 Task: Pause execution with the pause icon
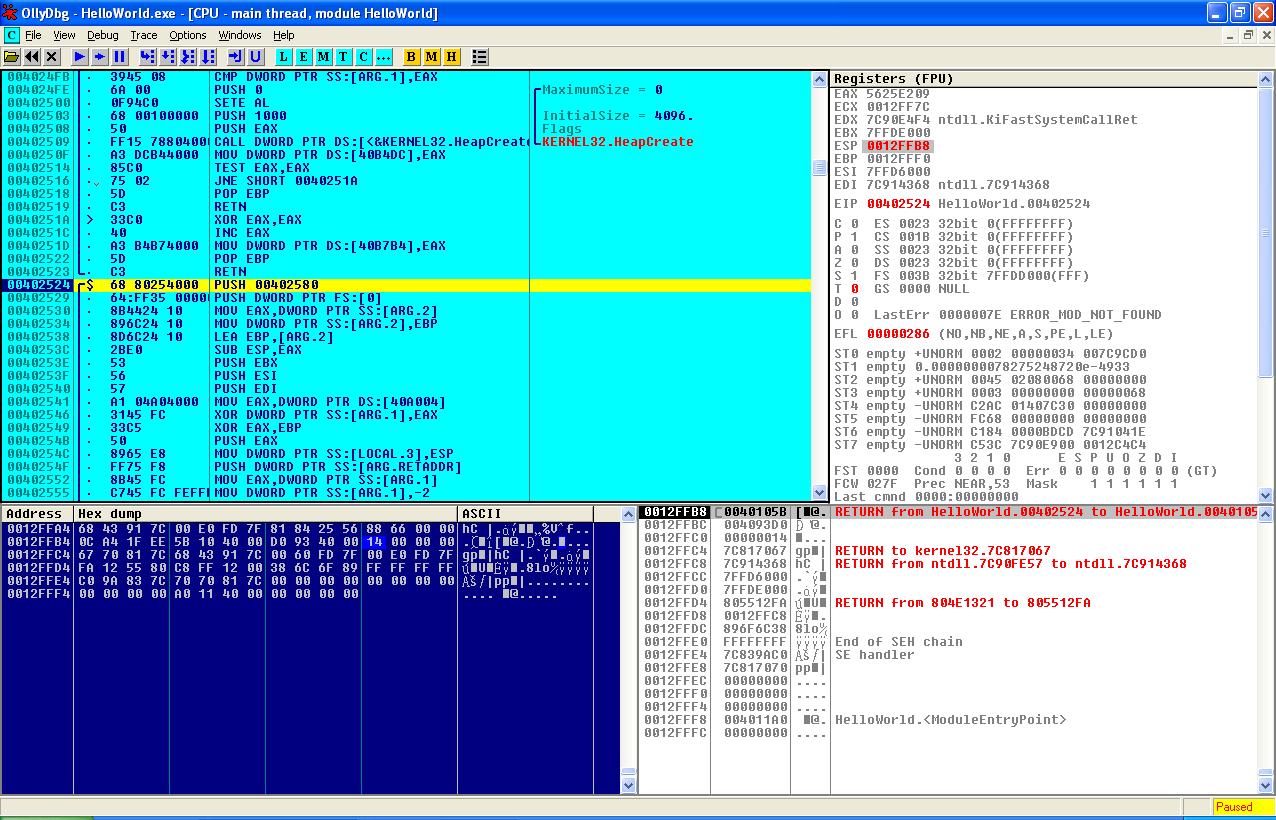tap(120, 57)
